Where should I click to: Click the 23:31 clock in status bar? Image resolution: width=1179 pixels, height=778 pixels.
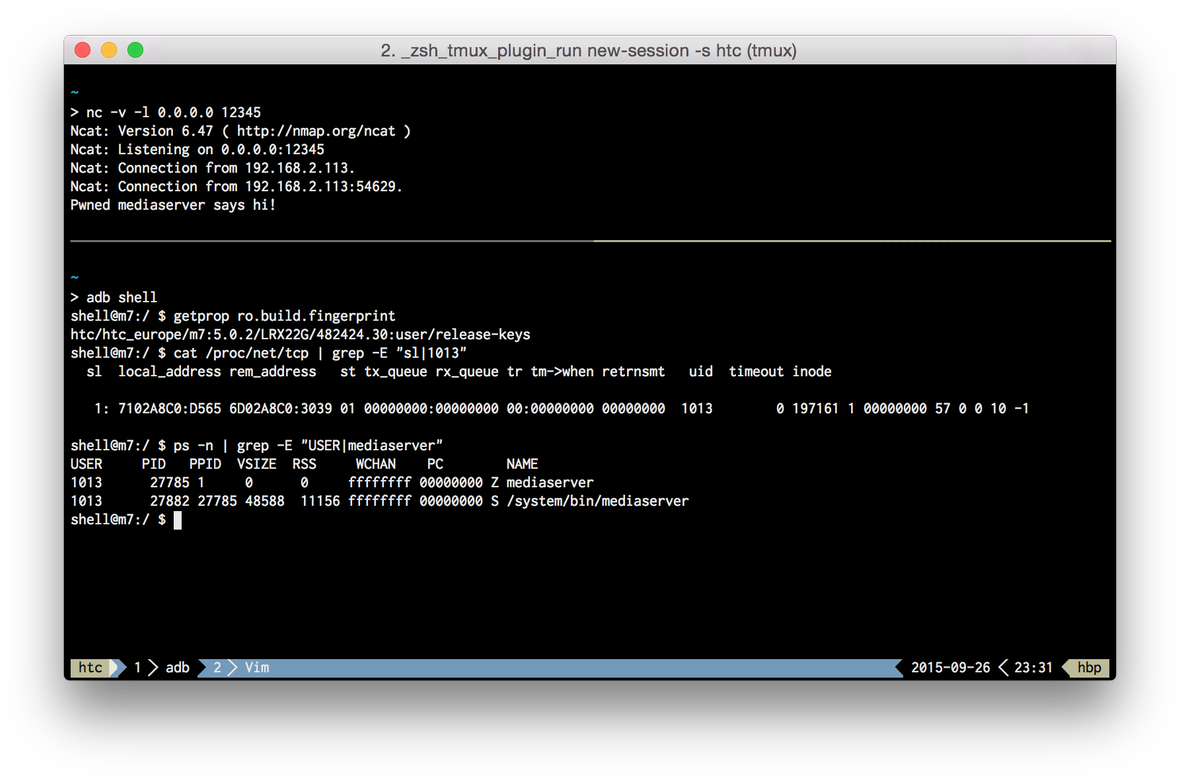[1033, 667]
